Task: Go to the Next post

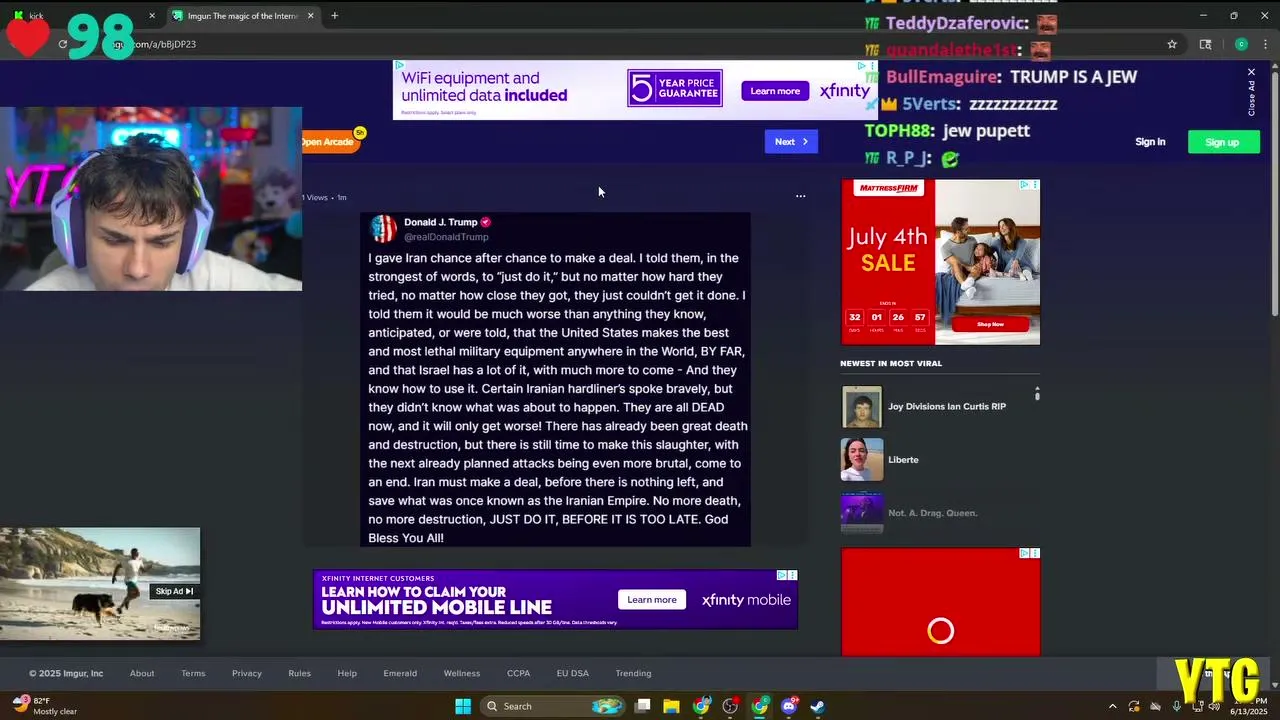Action: click(x=791, y=142)
